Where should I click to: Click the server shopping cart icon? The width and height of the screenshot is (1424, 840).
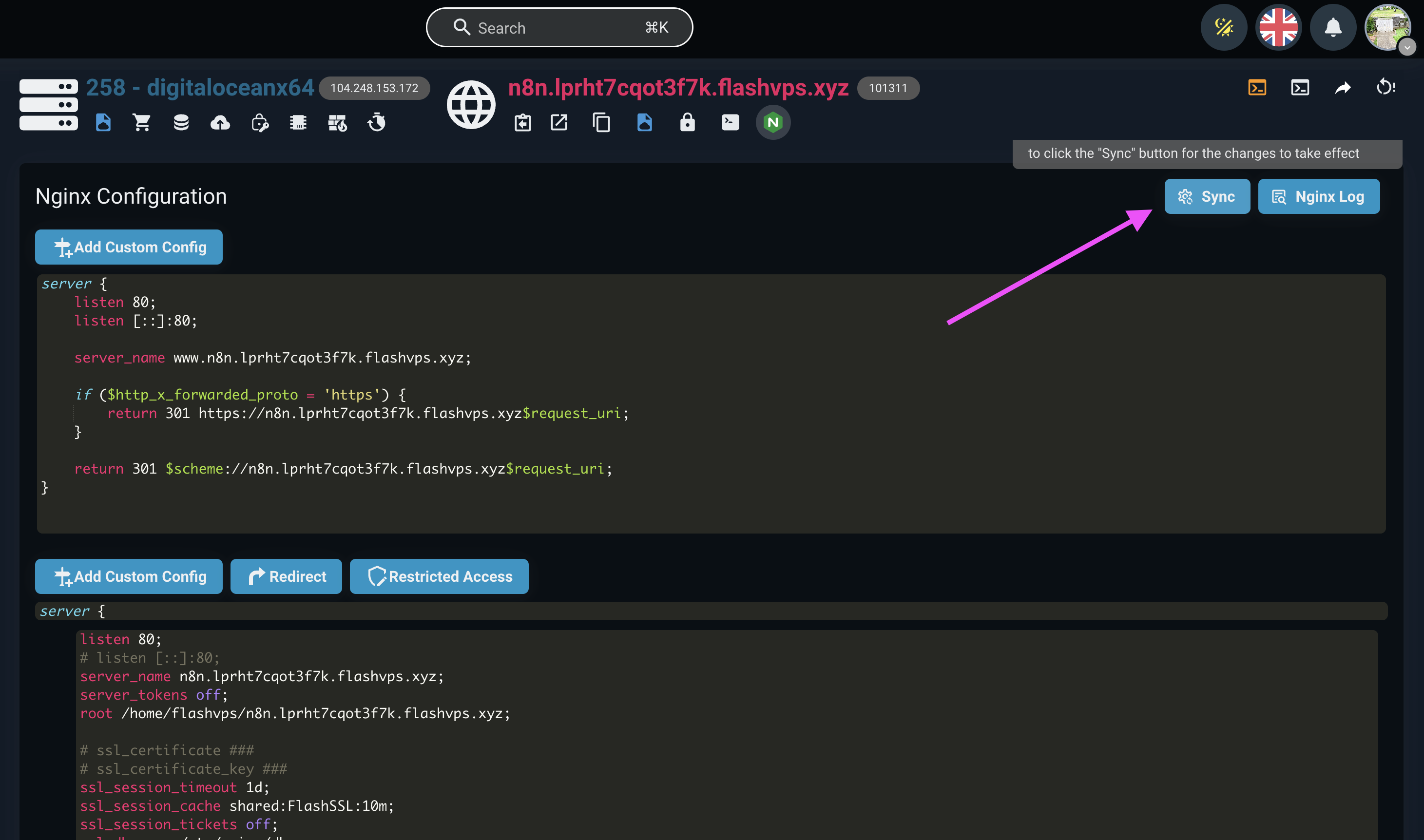(x=141, y=122)
